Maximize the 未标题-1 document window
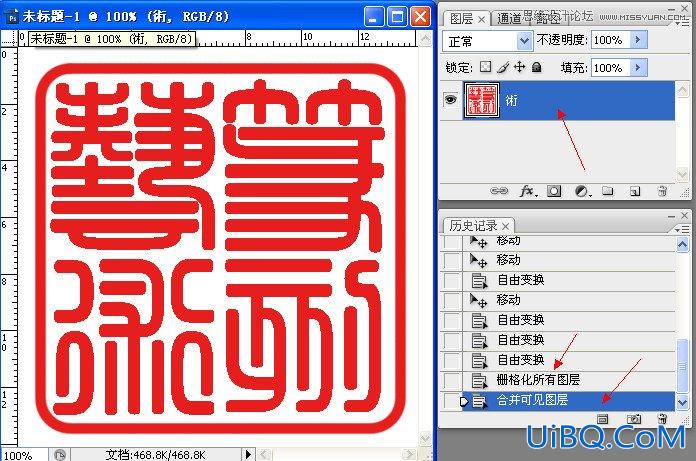The height and width of the screenshot is (461, 696). pyautogui.click(x=397, y=17)
